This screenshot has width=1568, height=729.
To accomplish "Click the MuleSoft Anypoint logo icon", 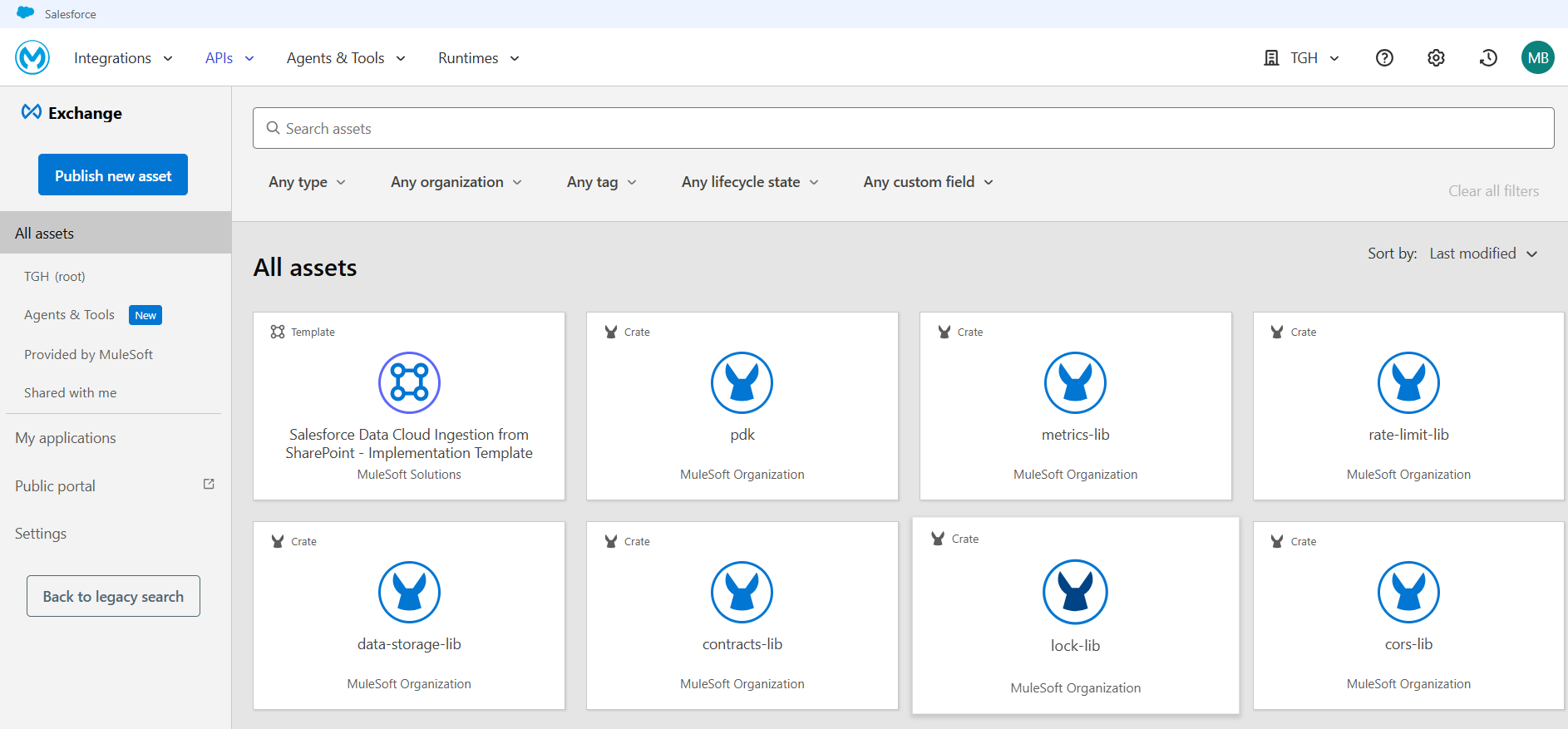I will [32, 57].
